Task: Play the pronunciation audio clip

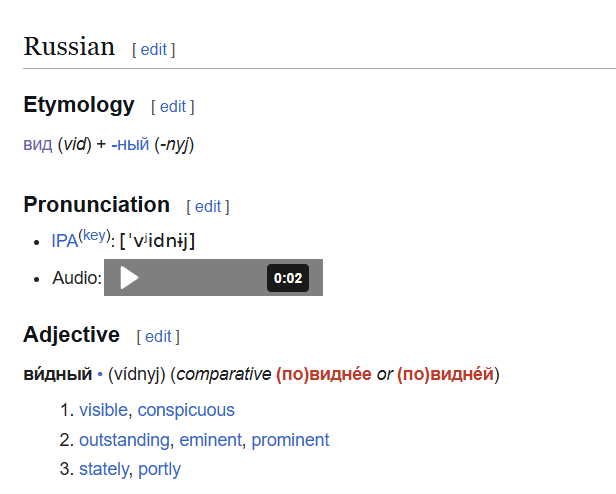Action: tap(129, 277)
